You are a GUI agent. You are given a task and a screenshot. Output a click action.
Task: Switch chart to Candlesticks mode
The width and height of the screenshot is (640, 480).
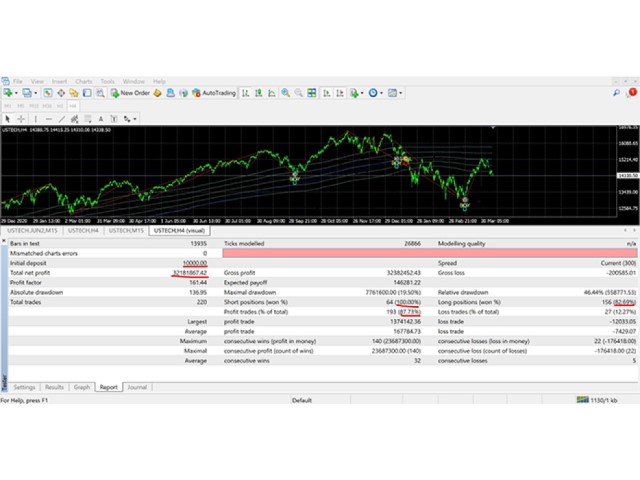[x=258, y=93]
